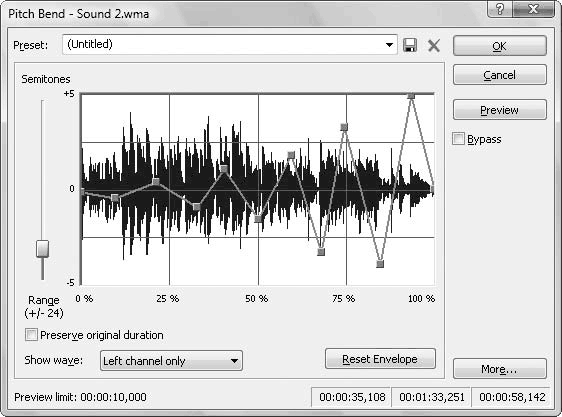Enable the Bypass checkbox

(458, 139)
